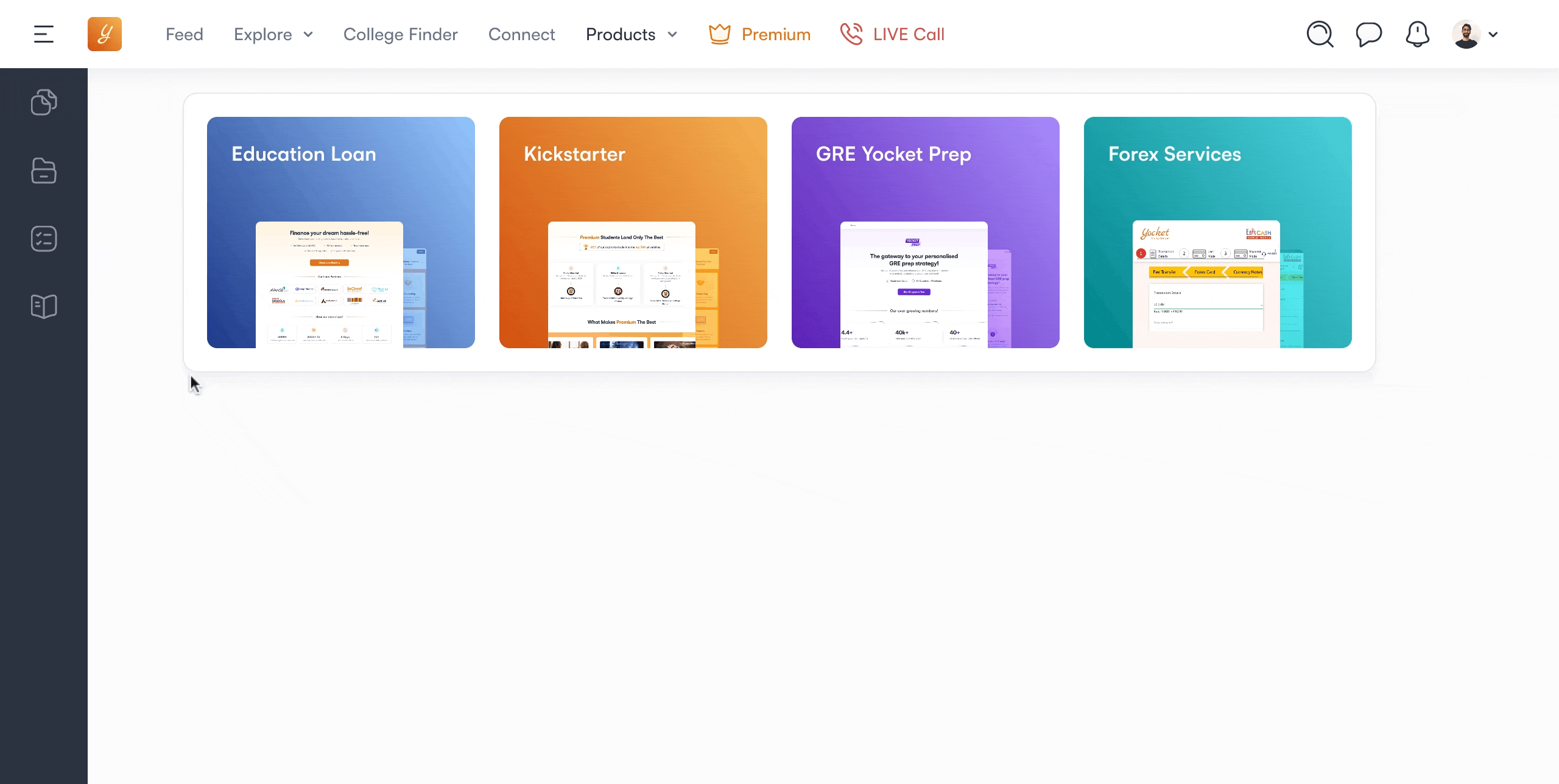Click the LIVE Call phone icon
Image resolution: width=1559 pixels, height=784 pixels.
click(851, 34)
